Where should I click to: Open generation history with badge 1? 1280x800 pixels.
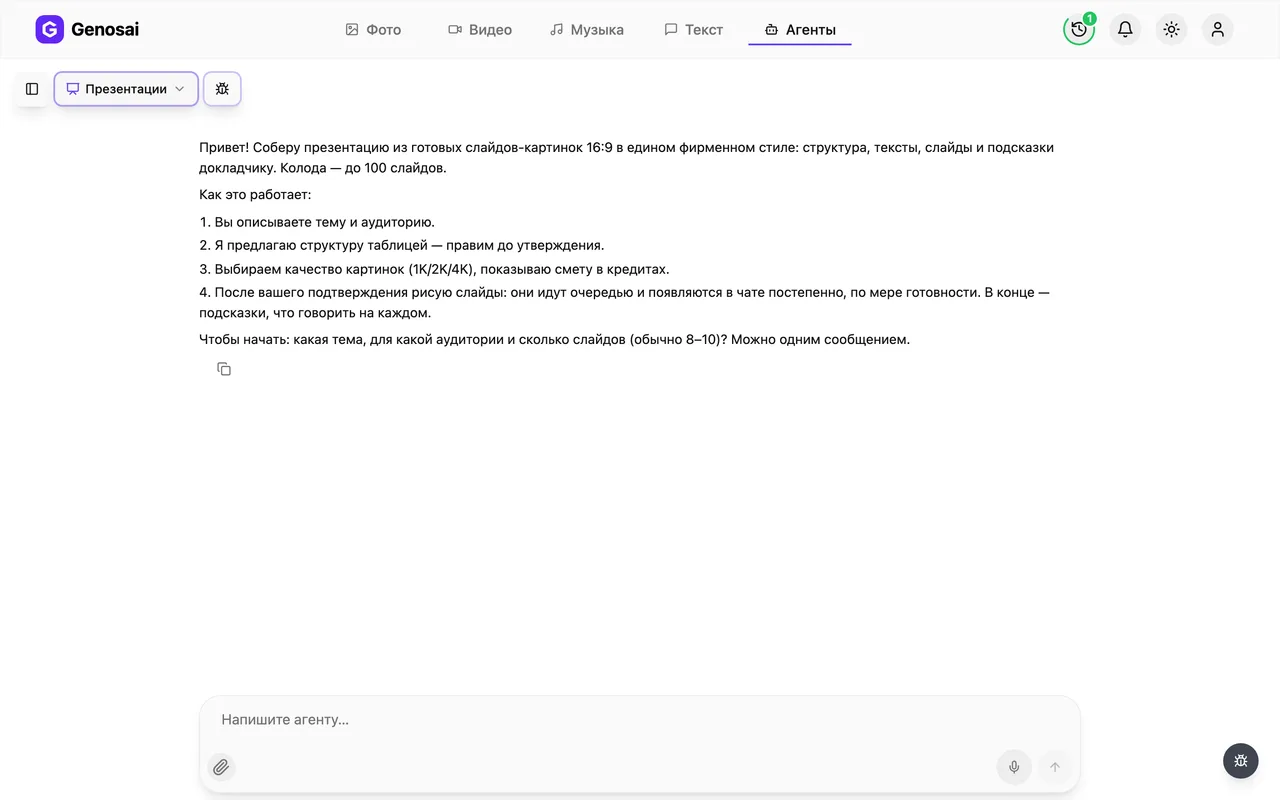[1079, 29]
